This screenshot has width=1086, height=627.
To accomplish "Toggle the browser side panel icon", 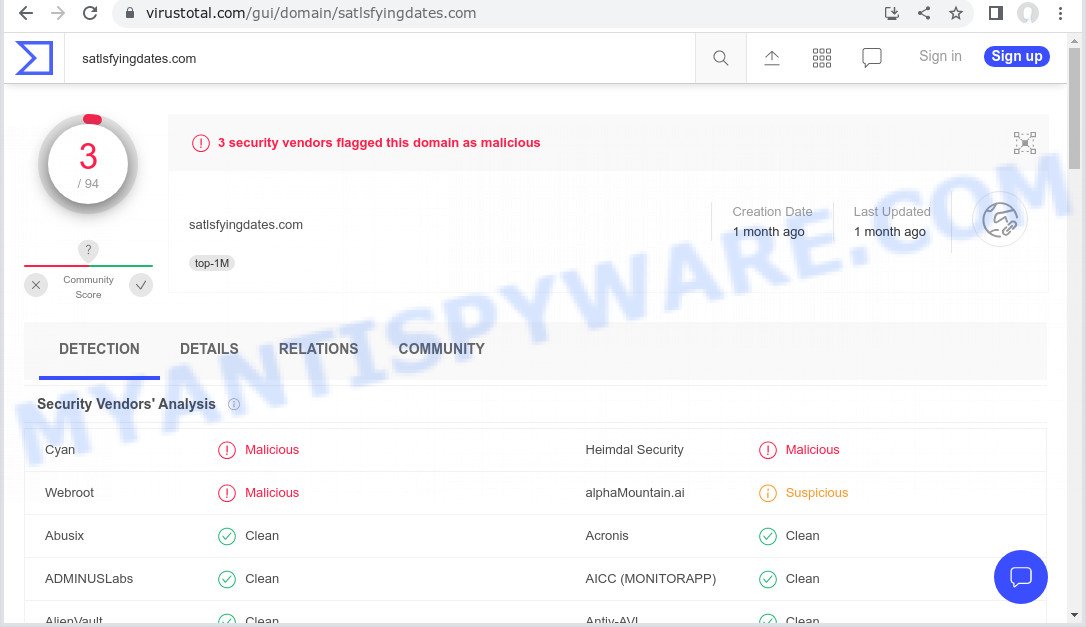I will (996, 13).
